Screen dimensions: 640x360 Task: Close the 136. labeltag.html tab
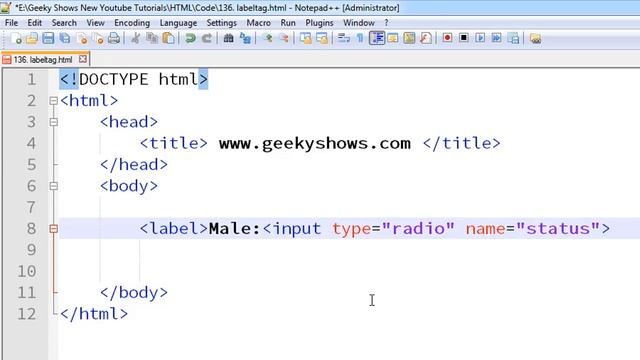(83, 59)
